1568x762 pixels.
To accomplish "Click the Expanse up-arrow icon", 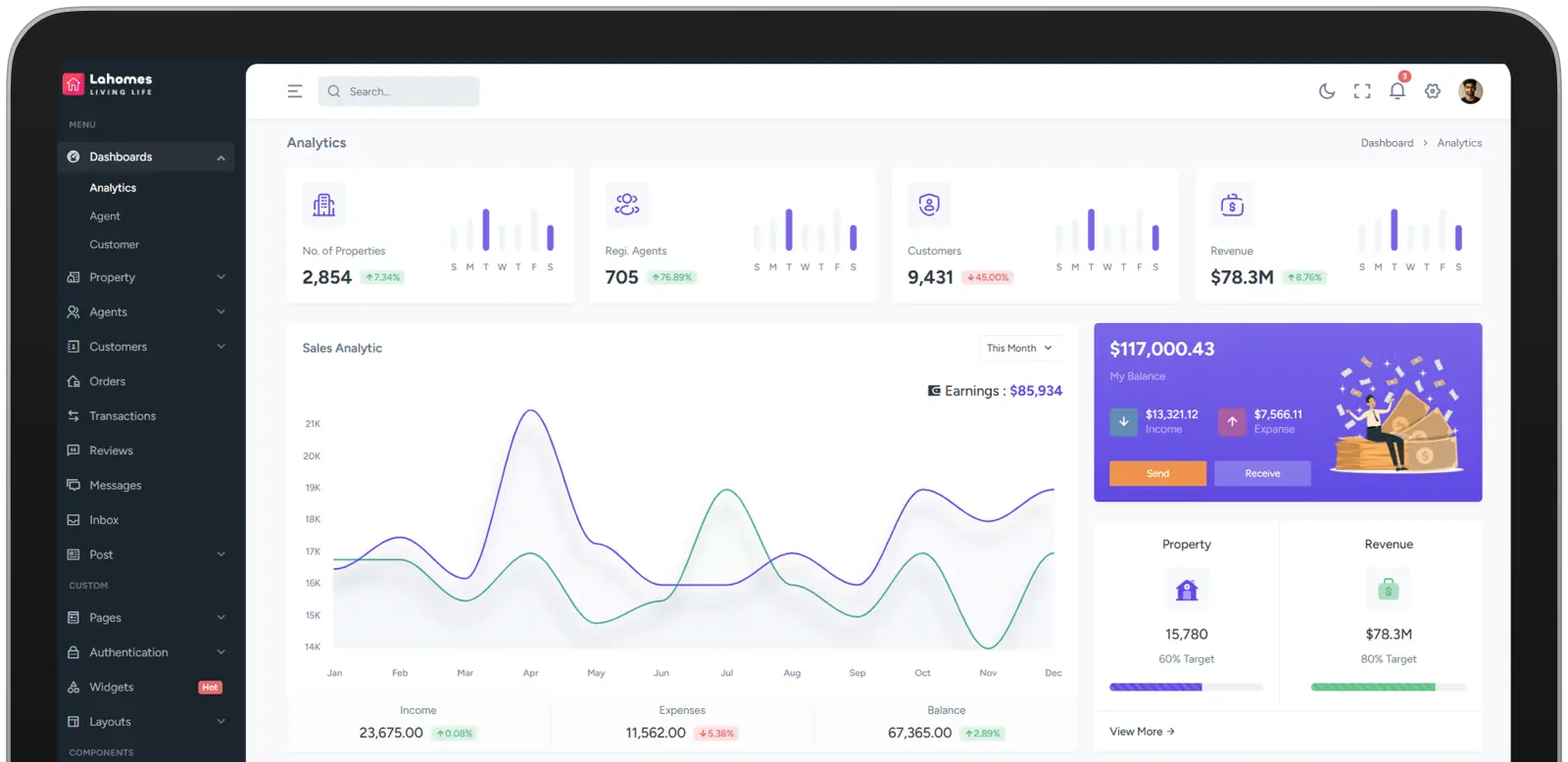I will pos(1232,421).
